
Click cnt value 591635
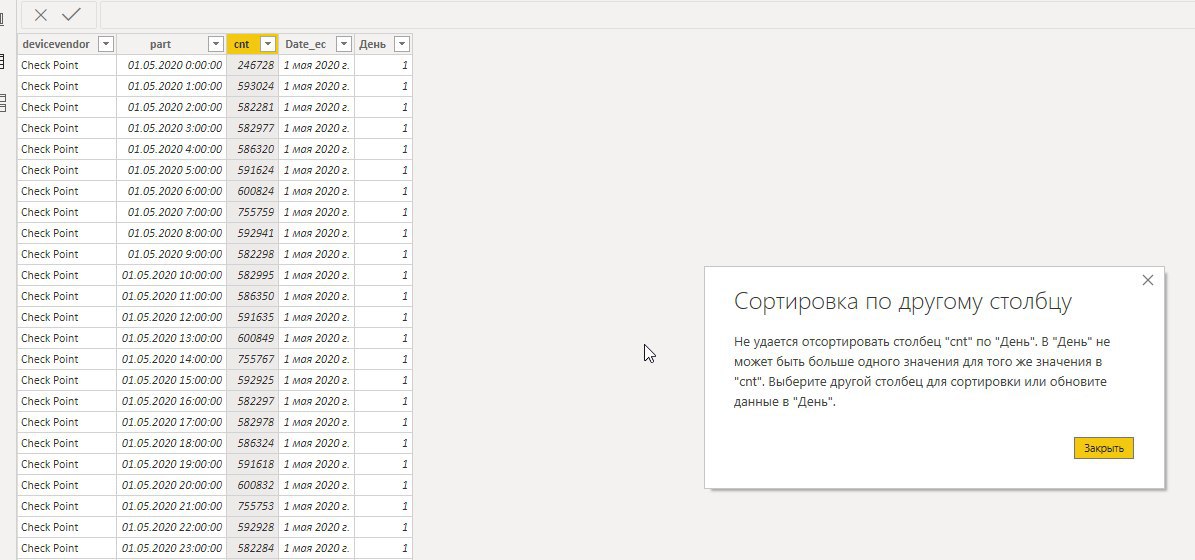pos(252,317)
